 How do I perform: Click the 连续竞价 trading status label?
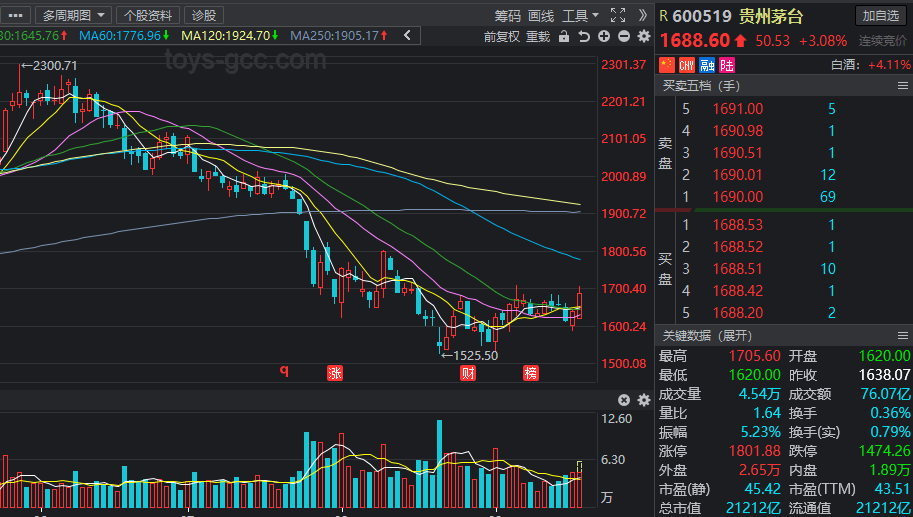tap(882, 41)
